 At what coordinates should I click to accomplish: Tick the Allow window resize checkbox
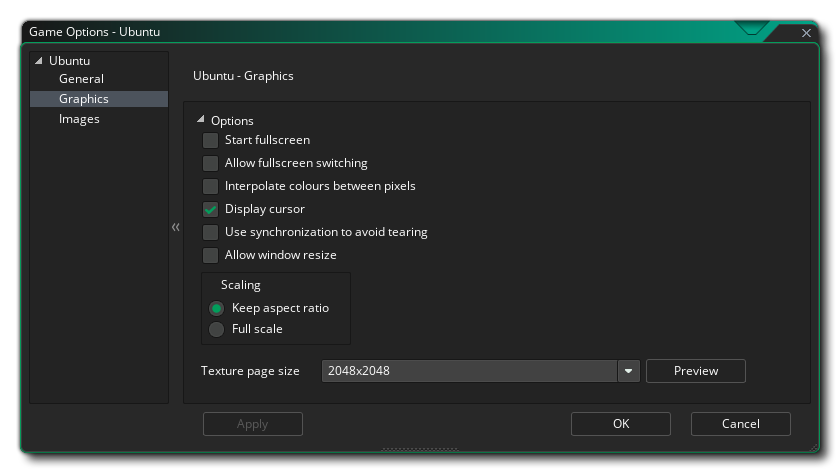[210, 256]
